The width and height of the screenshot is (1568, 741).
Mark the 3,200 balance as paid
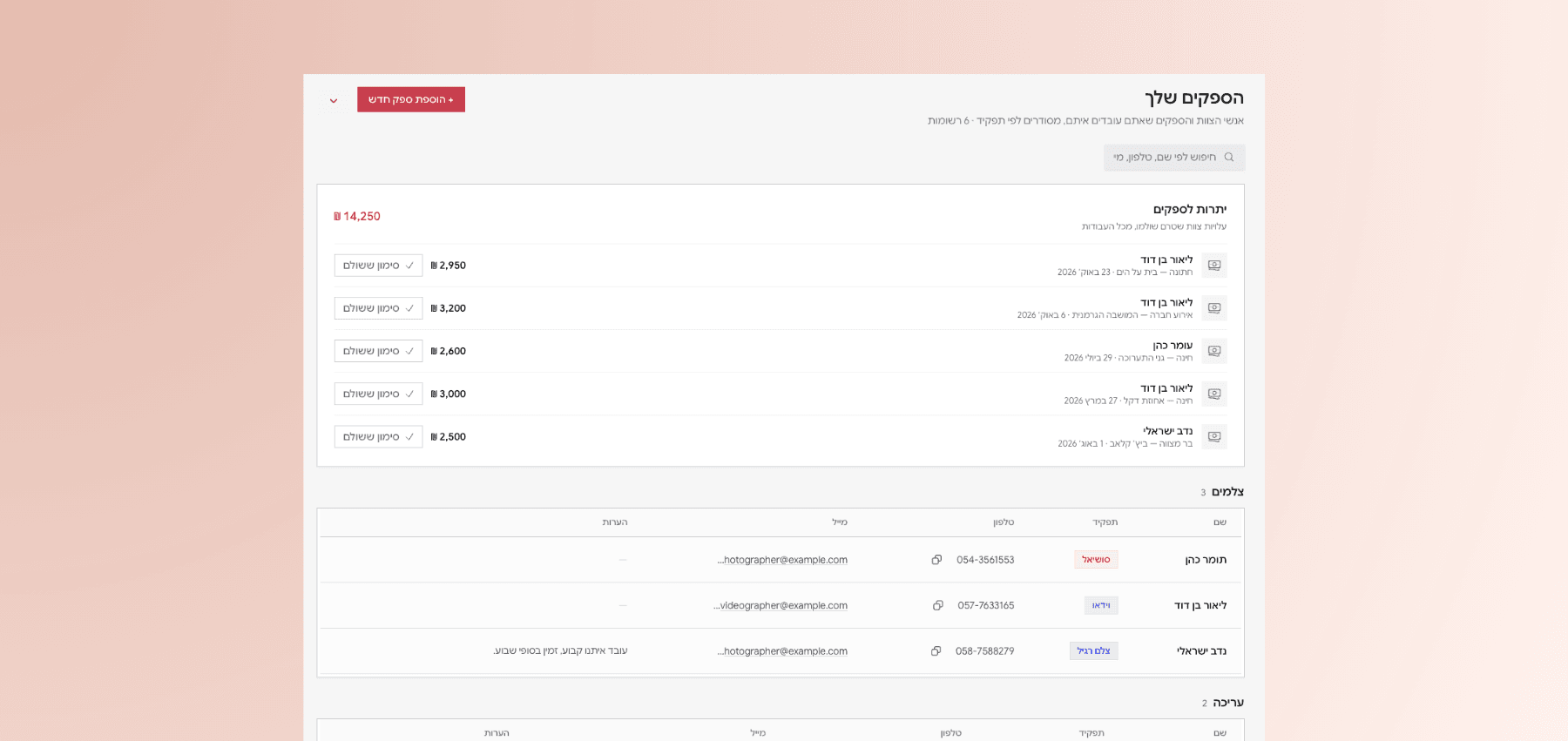coord(378,308)
